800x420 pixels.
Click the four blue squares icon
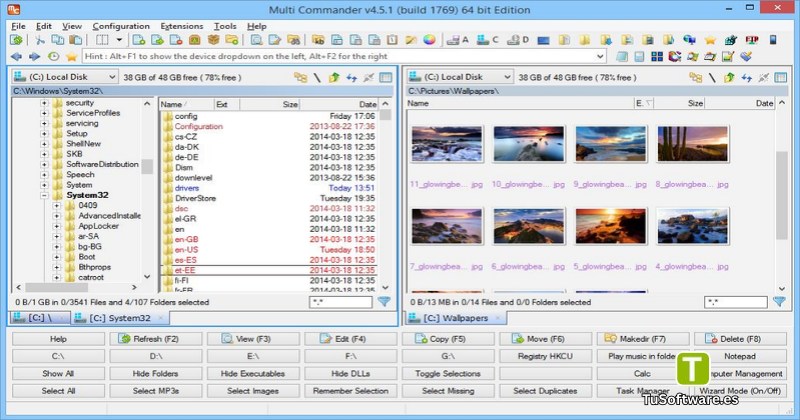657,57
